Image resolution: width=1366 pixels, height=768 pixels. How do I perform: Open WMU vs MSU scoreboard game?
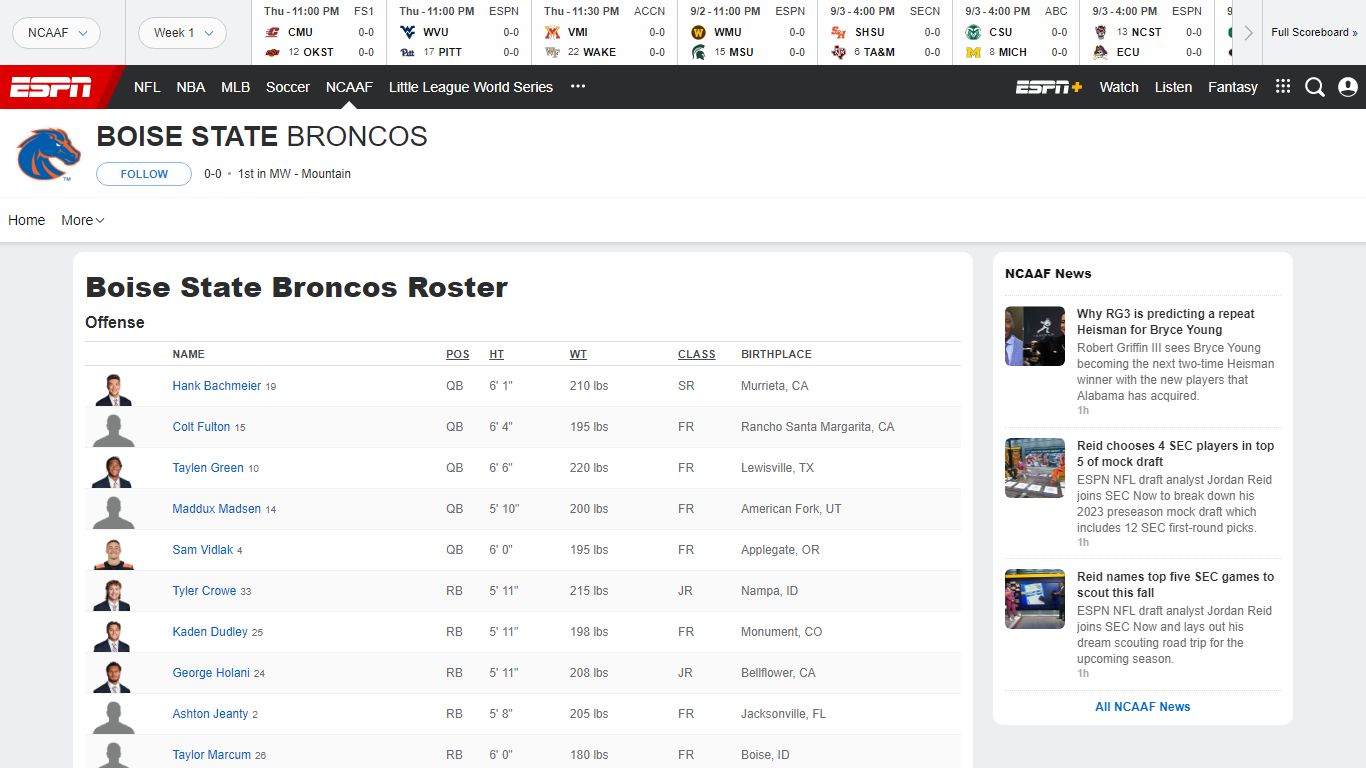(x=747, y=32)
